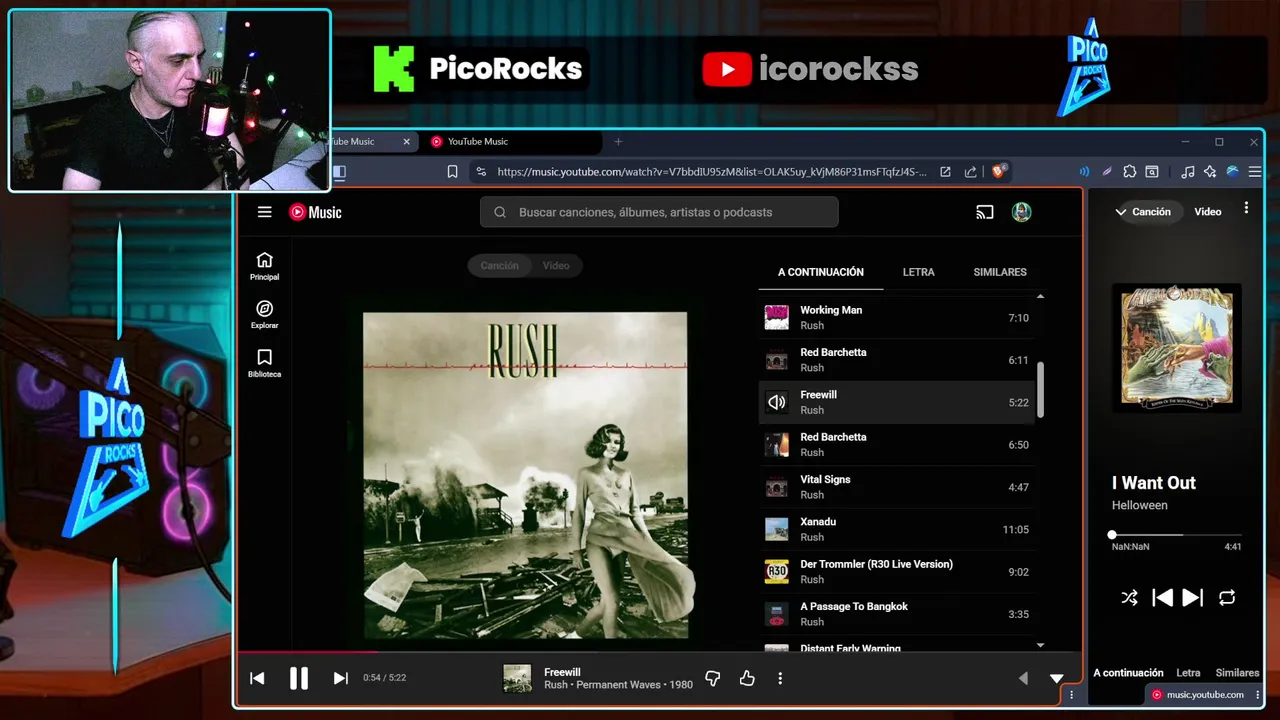The width and height of the screenshot is (1280, 720).
Task: Skip to next track in player bar
Action: click(x=340, y=678)
